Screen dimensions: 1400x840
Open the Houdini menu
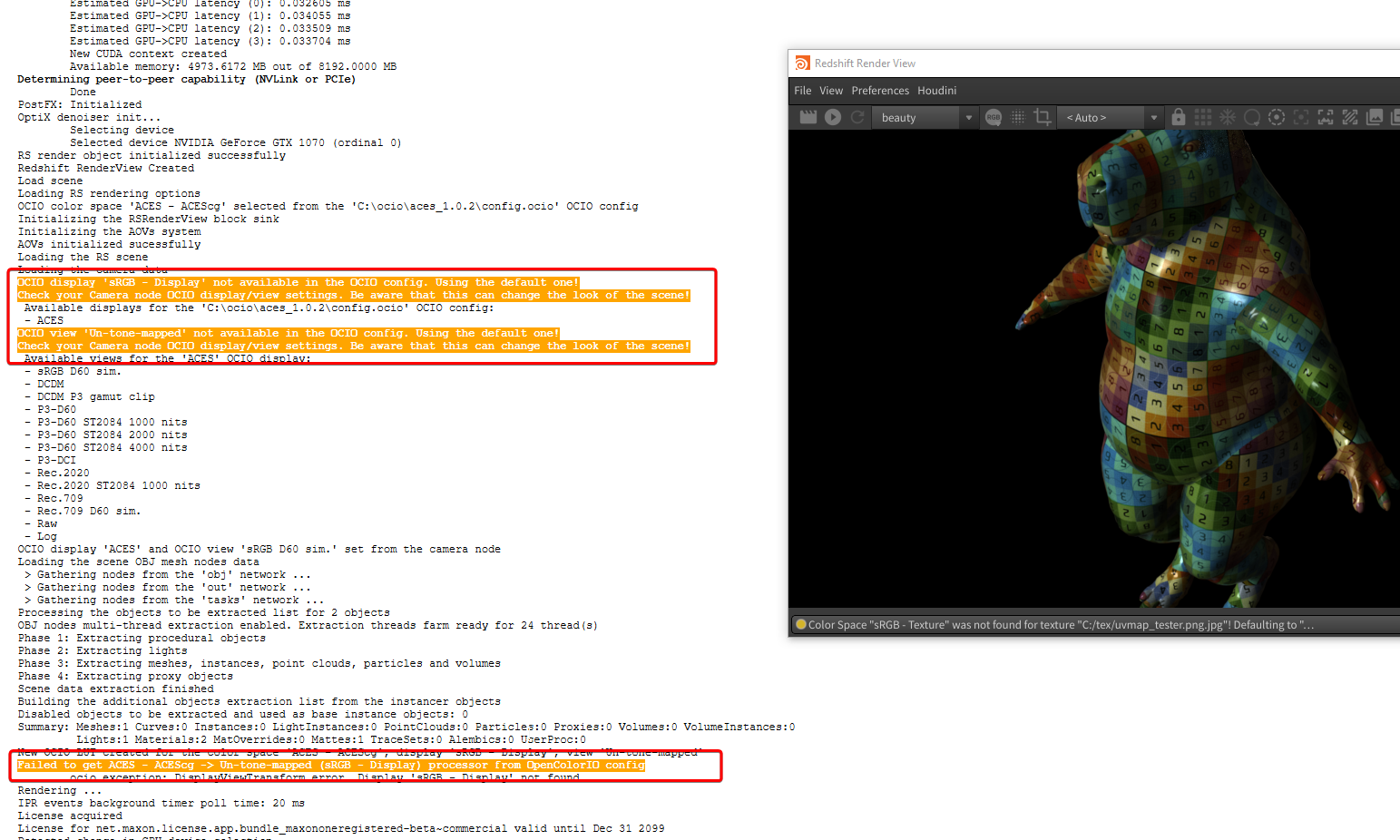(936, 91)
